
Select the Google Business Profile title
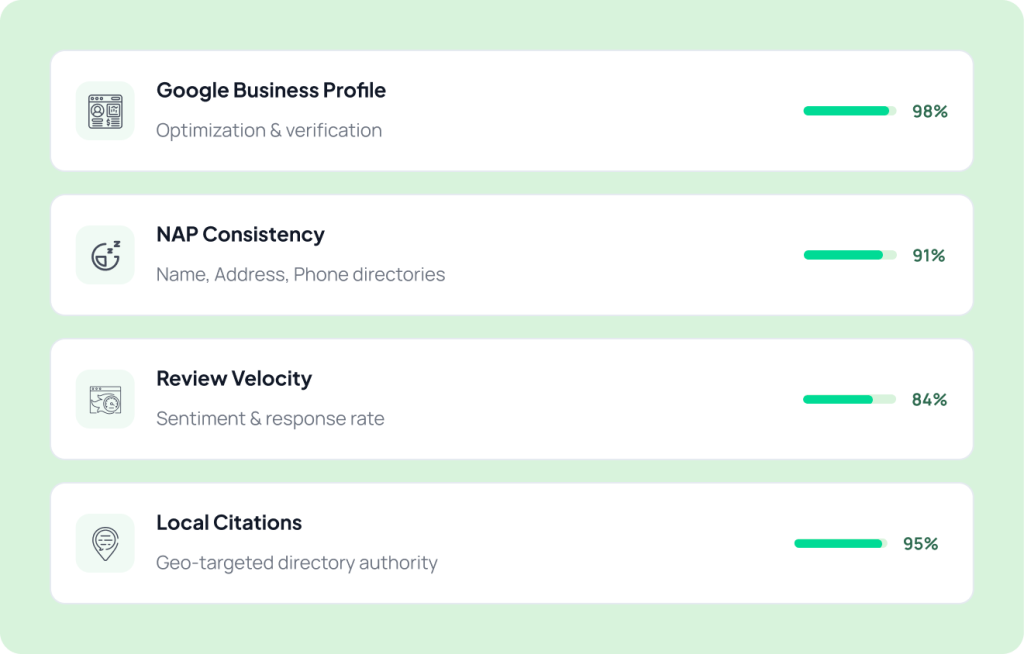(x=271, y=90)
